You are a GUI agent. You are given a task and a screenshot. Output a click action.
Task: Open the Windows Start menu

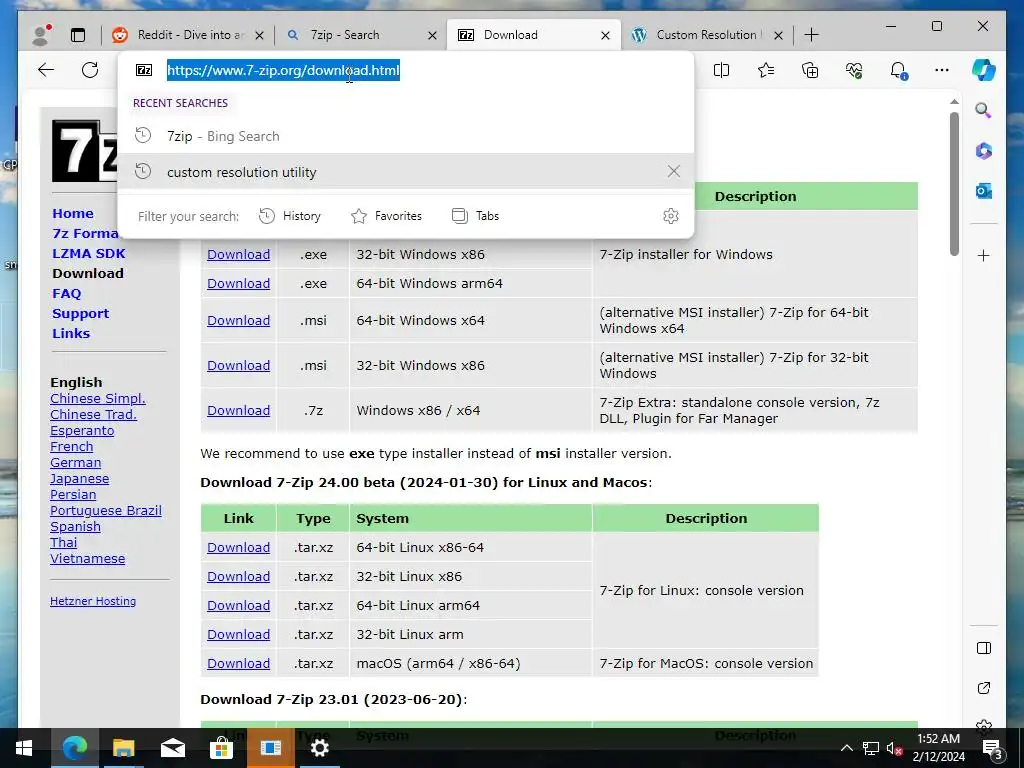[x=23, y=748]
